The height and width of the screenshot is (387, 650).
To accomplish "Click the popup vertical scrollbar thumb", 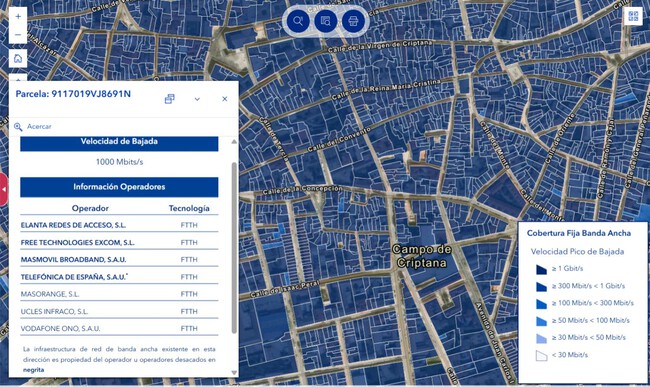I will pos(234,248).
